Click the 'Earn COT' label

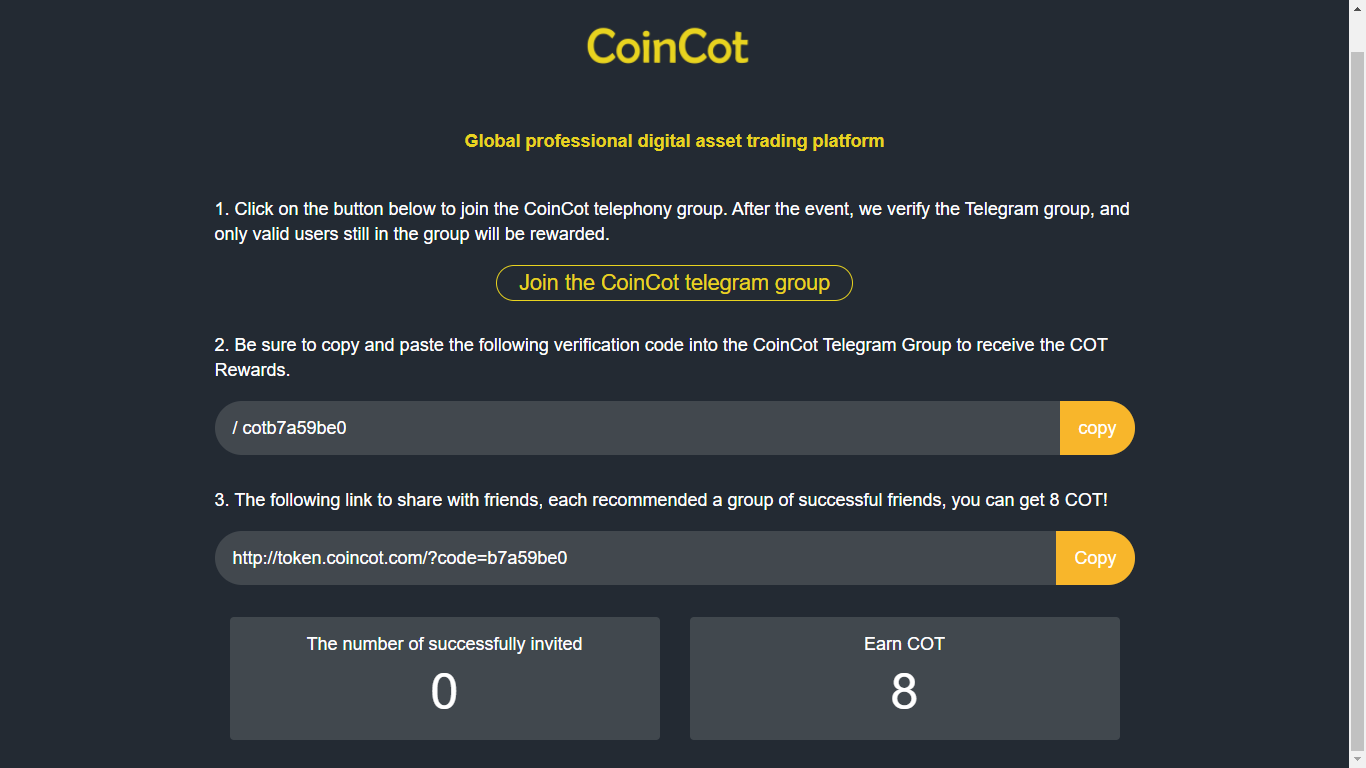(x=904, y=644)
